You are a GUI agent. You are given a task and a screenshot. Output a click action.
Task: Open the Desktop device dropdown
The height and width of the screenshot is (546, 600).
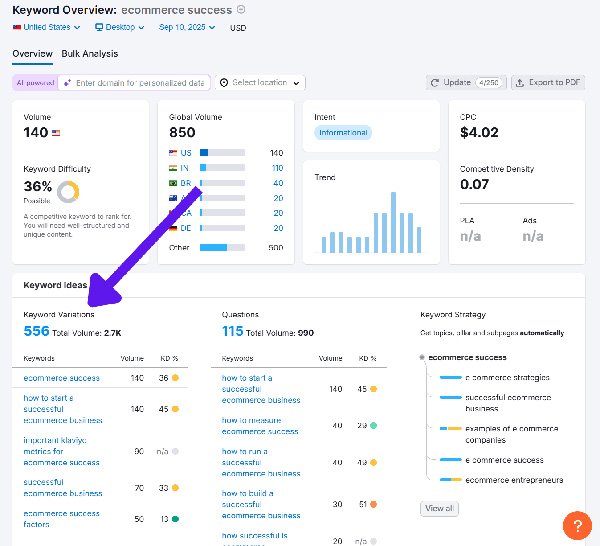click(x=119, y=28)
